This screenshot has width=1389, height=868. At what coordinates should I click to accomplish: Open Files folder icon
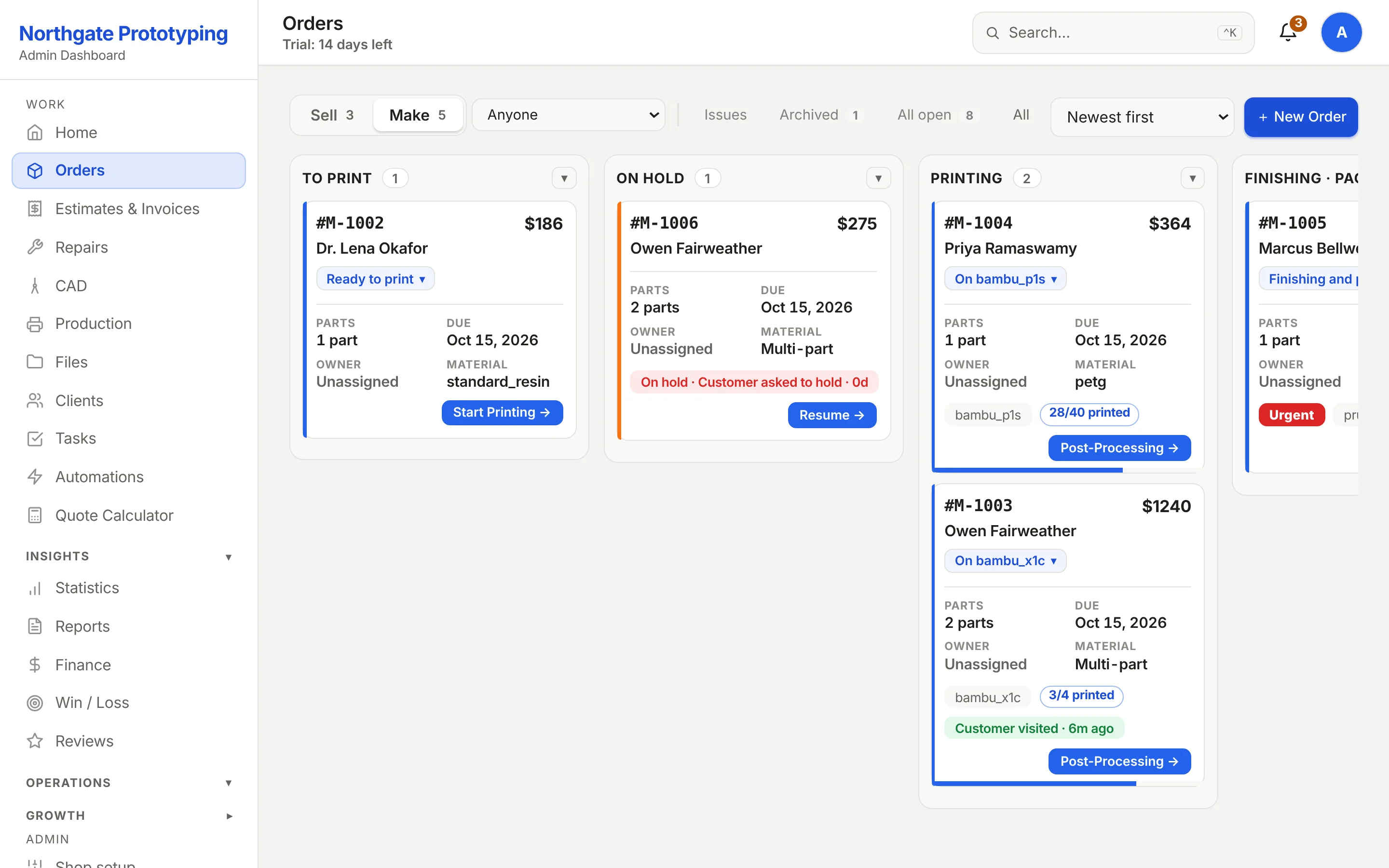(35, 362)
